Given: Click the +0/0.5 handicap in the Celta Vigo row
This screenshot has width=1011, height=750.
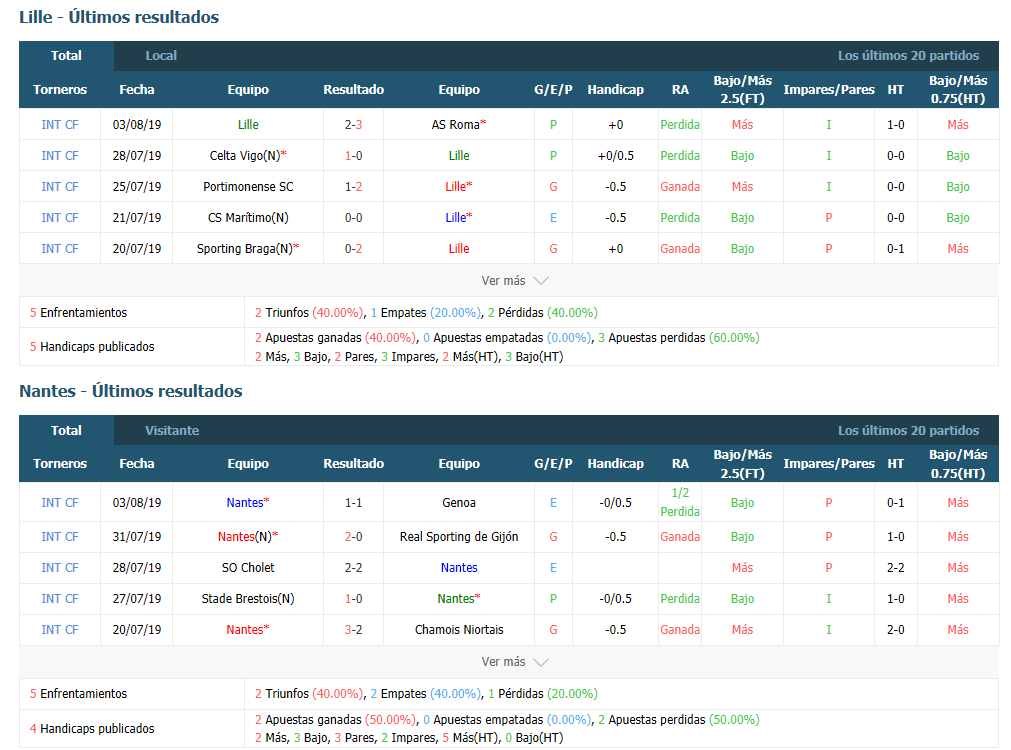Looking at the screenshot, I should tap(615, 155).
